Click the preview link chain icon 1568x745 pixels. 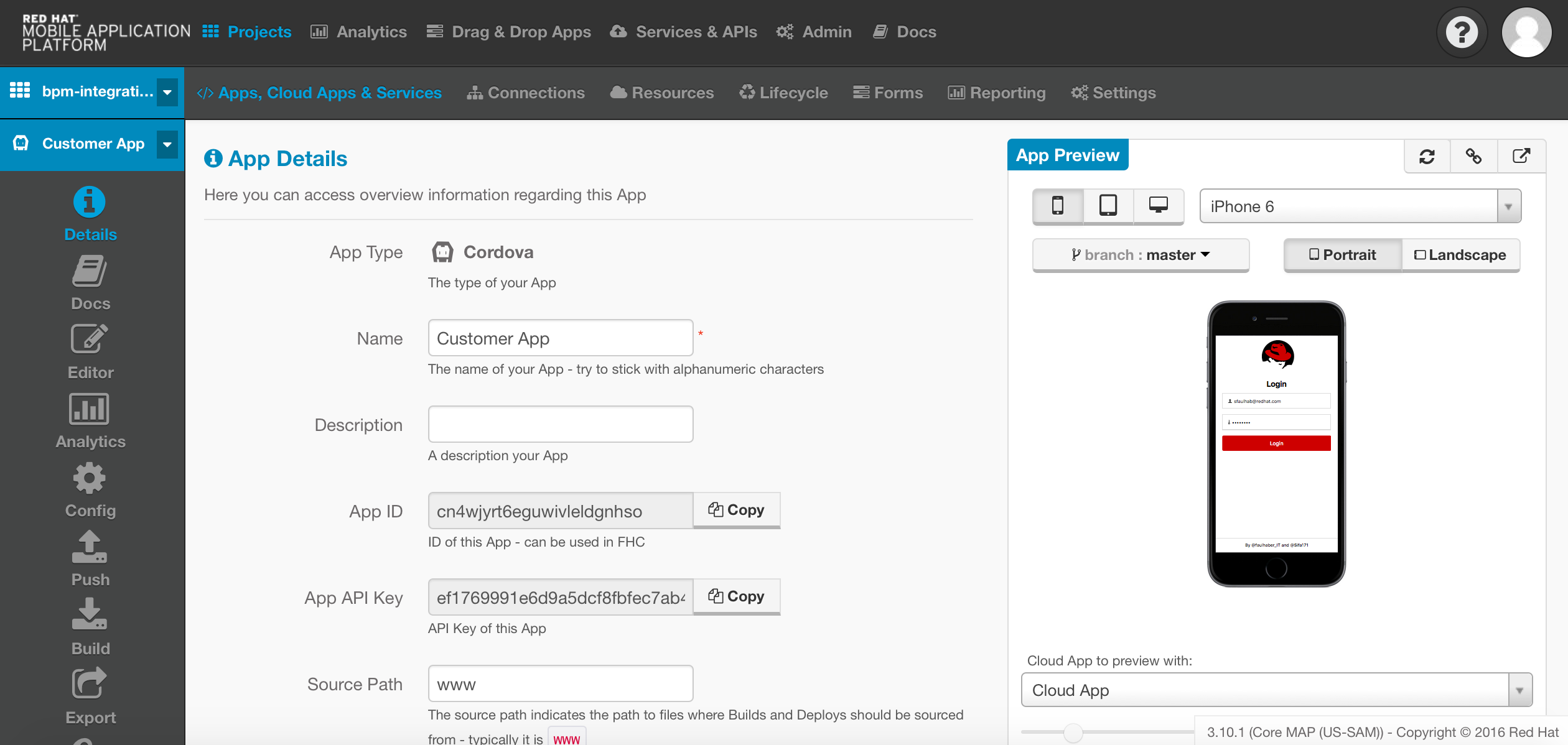(1473, 156)
